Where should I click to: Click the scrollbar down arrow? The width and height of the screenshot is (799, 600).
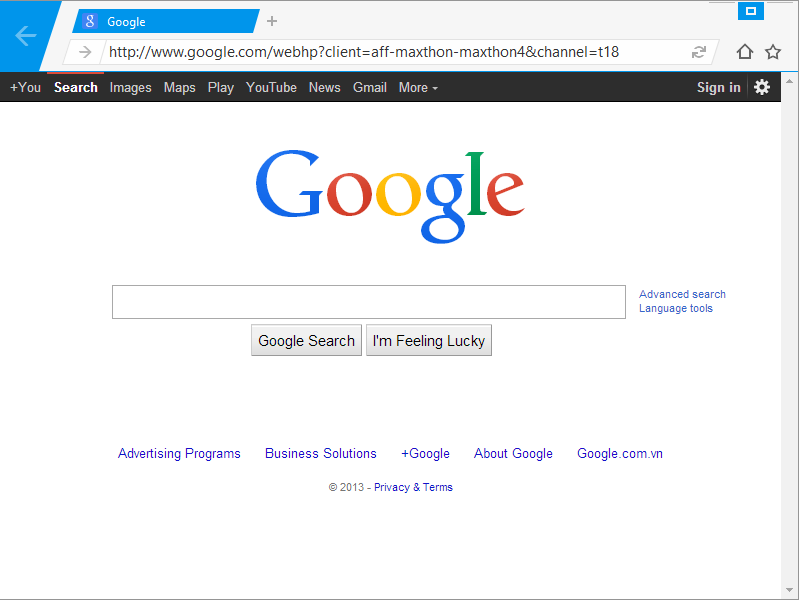click(x=789, y=590)
